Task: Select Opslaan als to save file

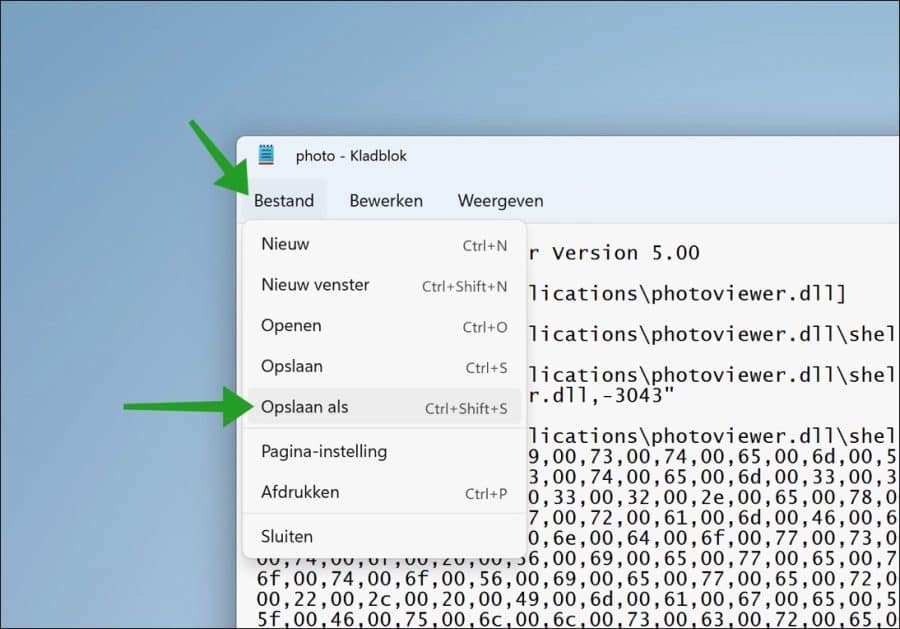Action: coord(384,407)
